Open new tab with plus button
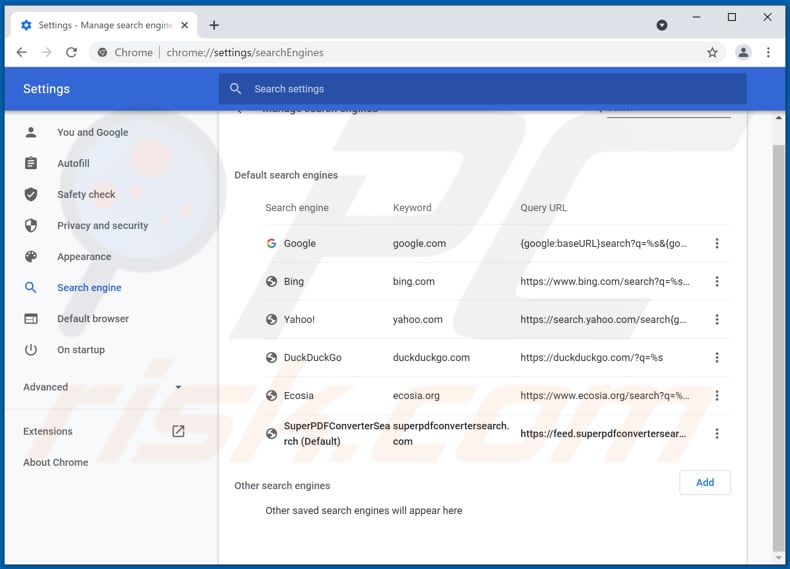The width and height of the screenshot is (790, 569). [214, 25]
